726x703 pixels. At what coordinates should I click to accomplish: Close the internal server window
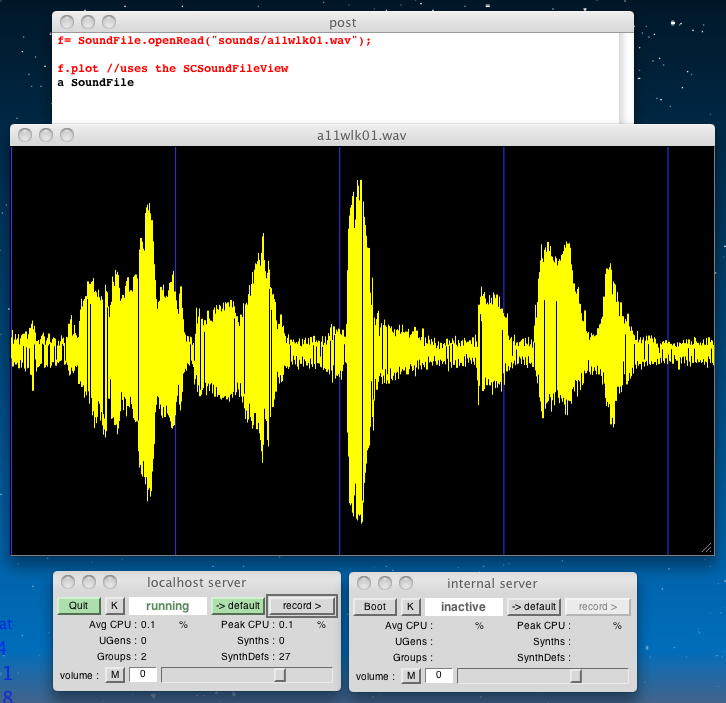(x=365, y=582)
